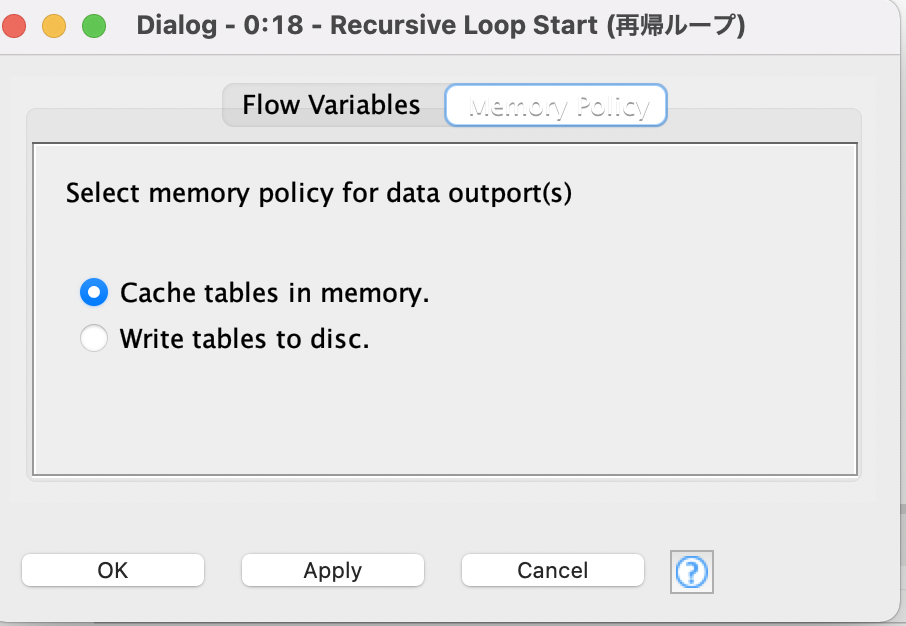
Task: Select the Cache tables in memory option
Action: (93, 292)
